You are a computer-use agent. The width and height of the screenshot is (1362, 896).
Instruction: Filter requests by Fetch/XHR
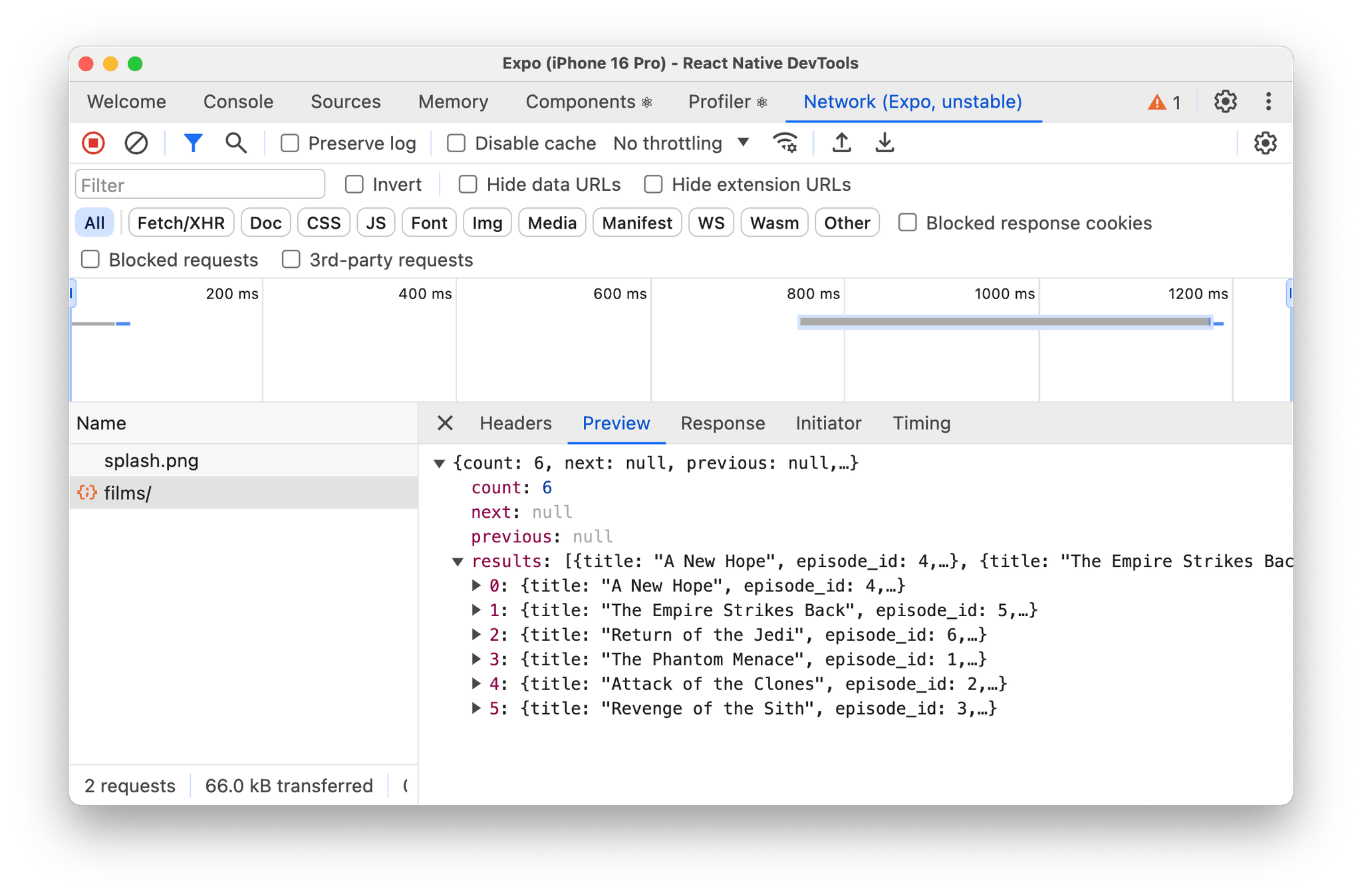click(180, 223)
